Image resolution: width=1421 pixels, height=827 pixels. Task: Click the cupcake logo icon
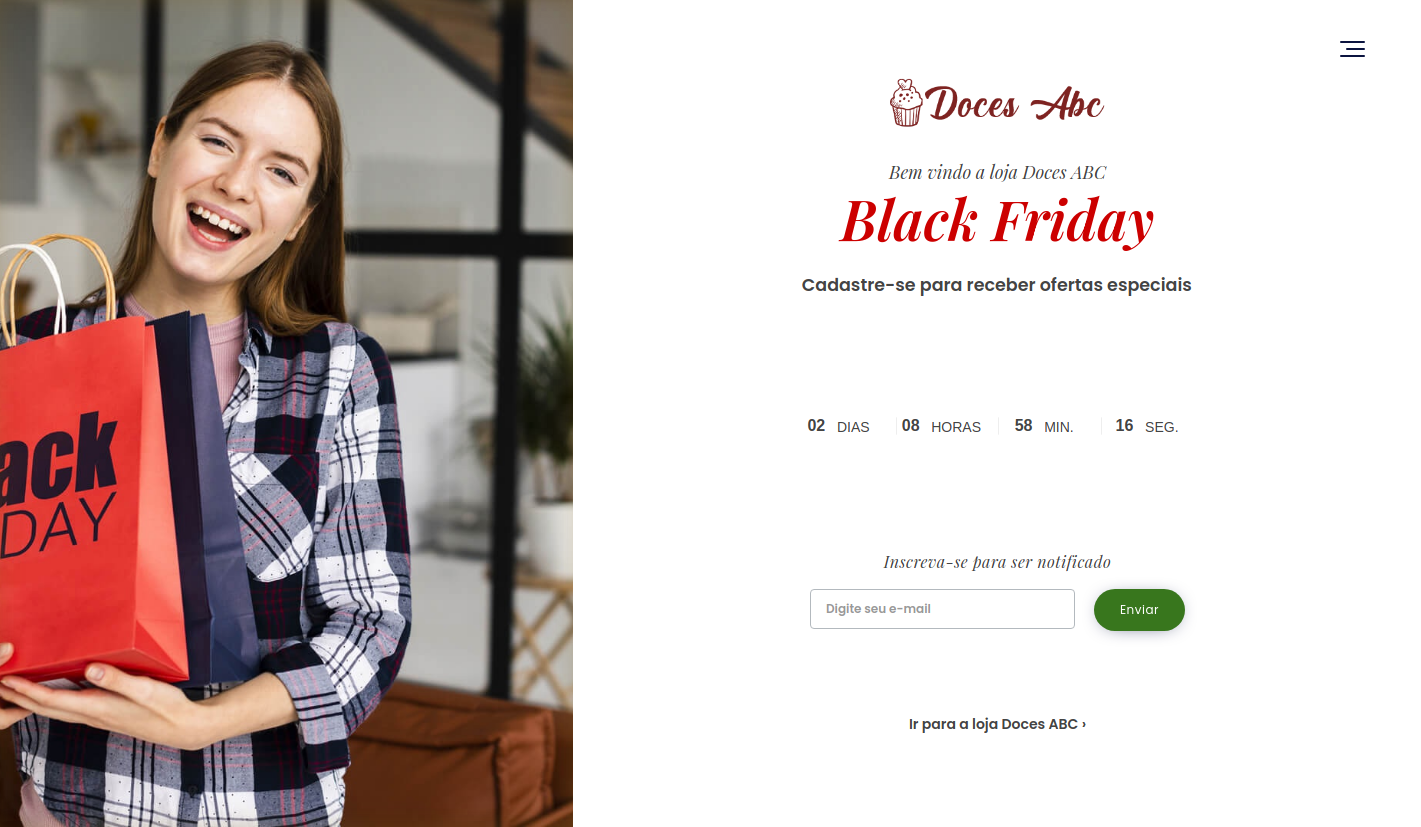pos(906,103)
